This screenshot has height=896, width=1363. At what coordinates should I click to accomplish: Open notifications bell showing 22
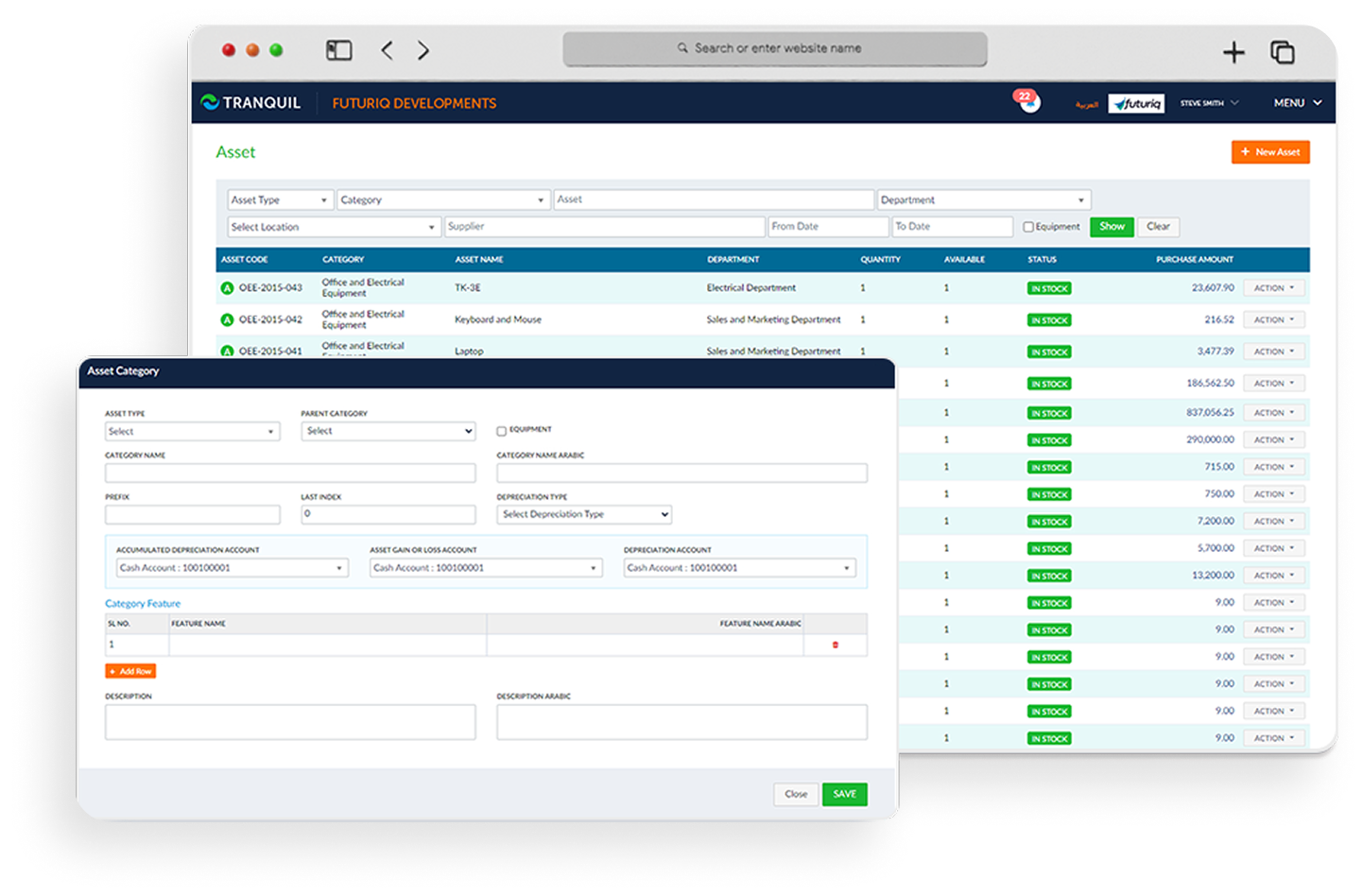(1028, 101)
